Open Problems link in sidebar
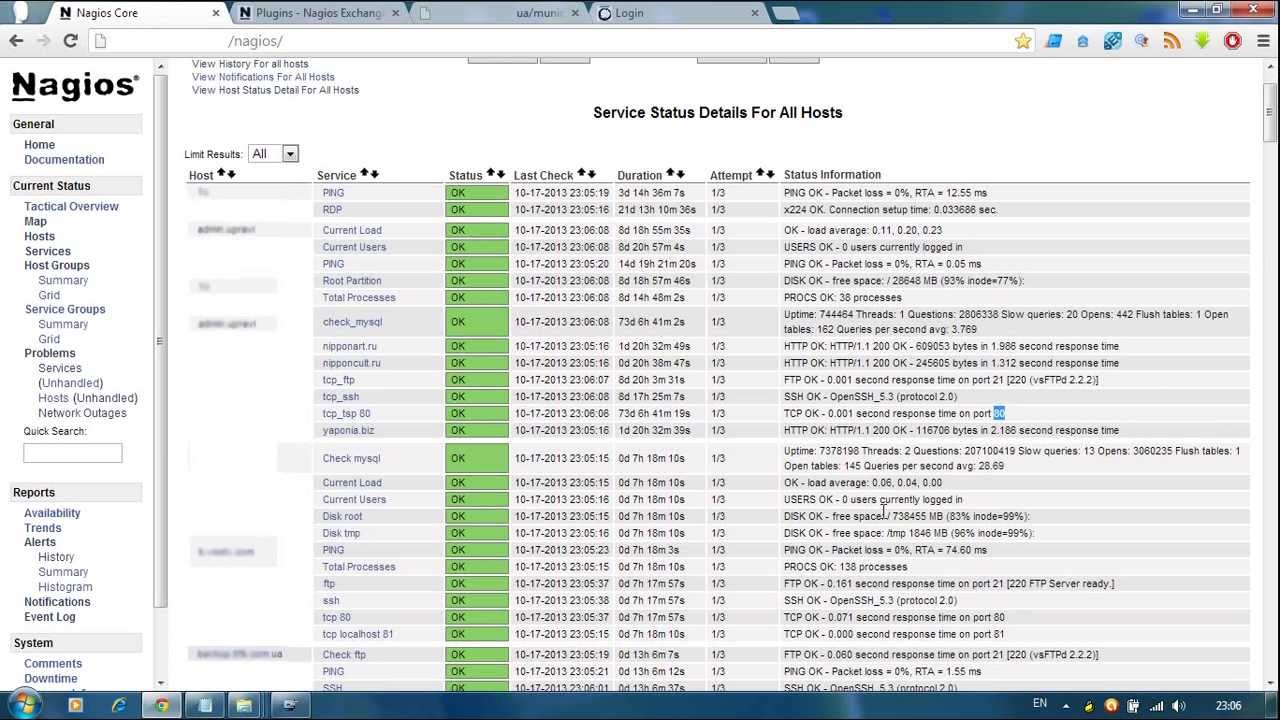Screen dimensions: 1280x720 pos(50,354)
